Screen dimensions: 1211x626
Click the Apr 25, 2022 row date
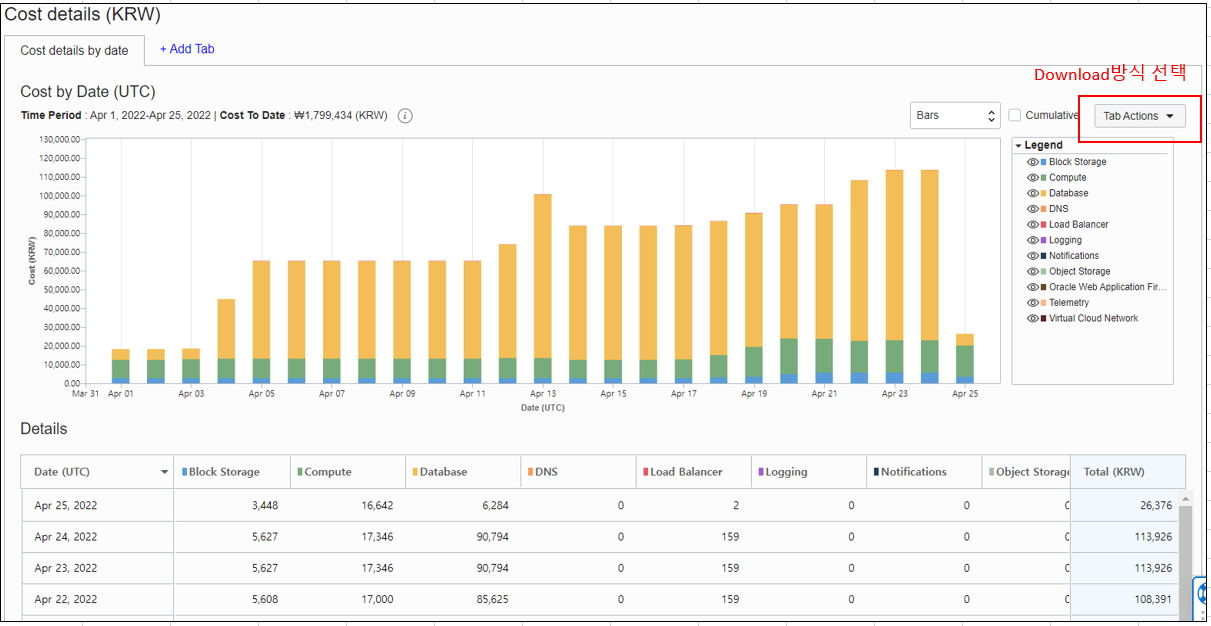click(66, 506)
